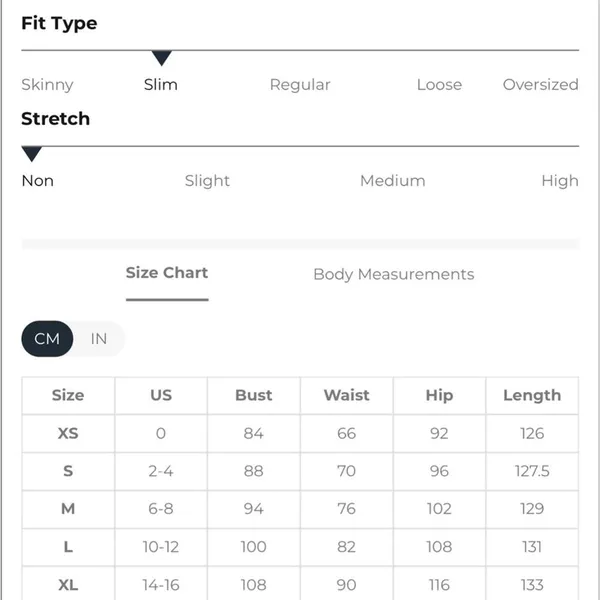
Task: Select High stretch label
Action: point(560,181)
